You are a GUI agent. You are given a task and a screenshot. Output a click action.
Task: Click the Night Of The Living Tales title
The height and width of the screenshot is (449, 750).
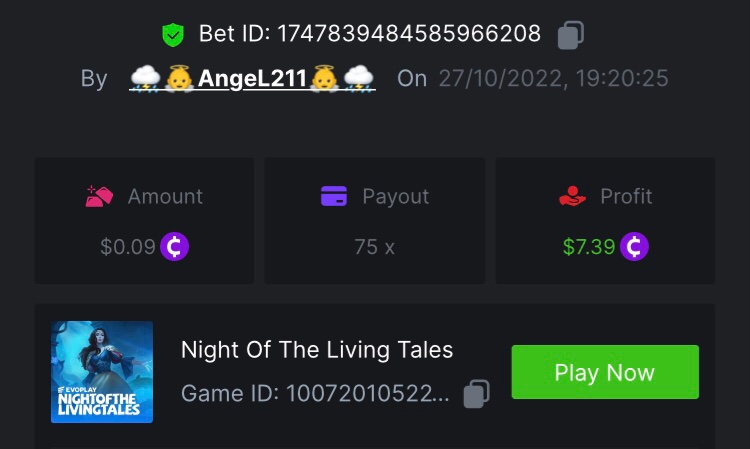pos(317,350)
